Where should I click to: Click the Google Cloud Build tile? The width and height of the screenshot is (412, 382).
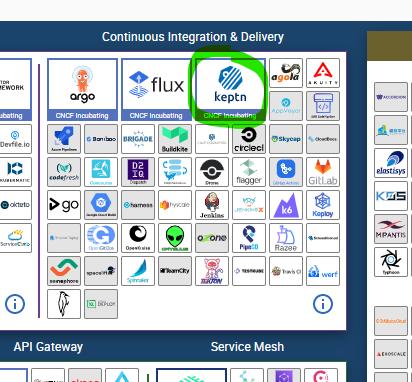[x=101, y=205]
